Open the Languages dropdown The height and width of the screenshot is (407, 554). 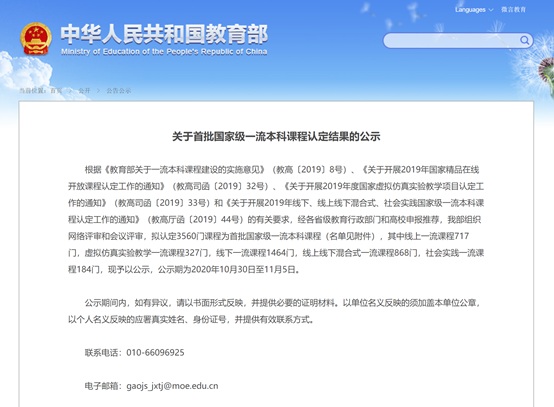pyautogui.click(x=474, y=10)
